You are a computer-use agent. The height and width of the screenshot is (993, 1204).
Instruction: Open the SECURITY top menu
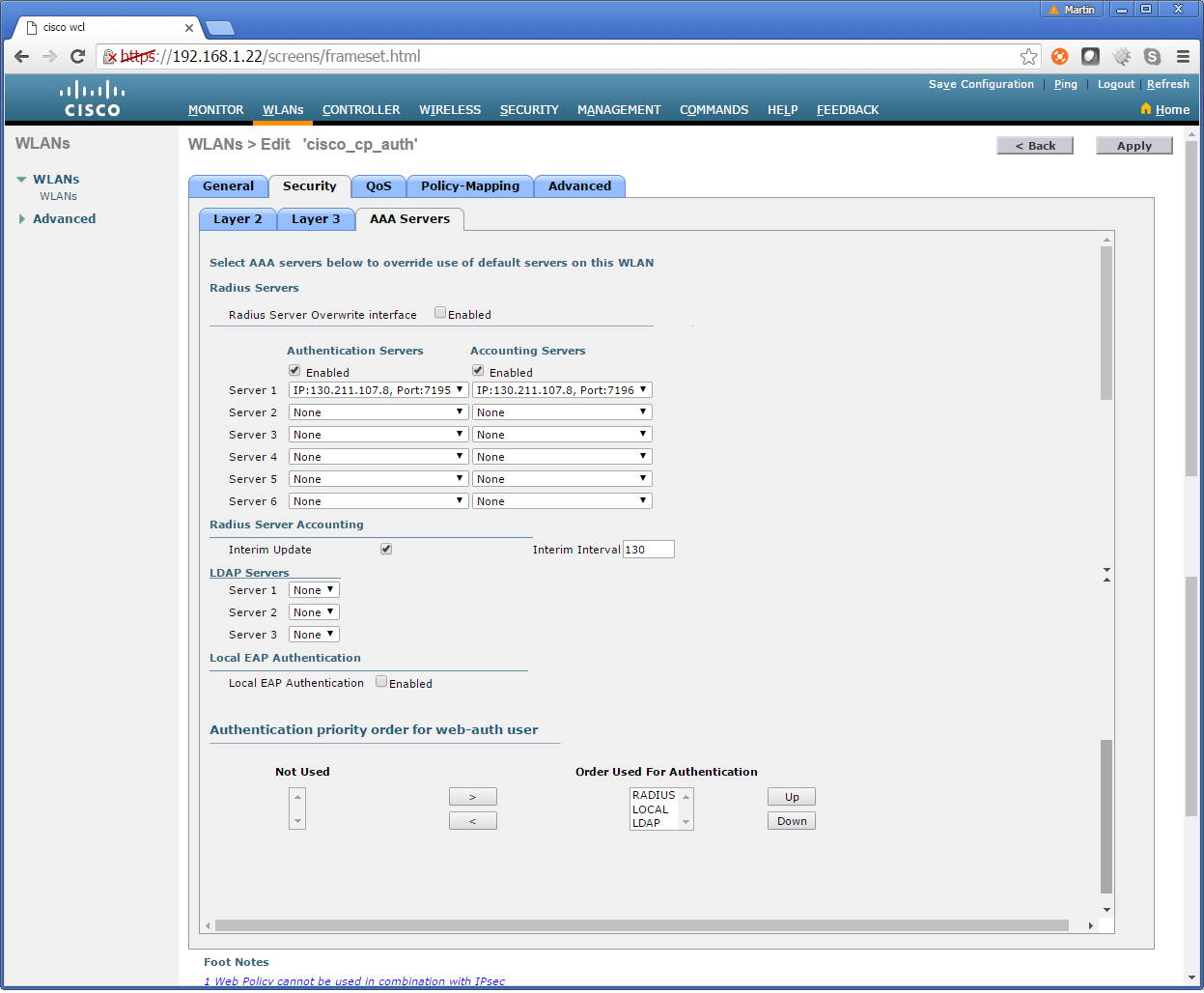click(529, 110)
